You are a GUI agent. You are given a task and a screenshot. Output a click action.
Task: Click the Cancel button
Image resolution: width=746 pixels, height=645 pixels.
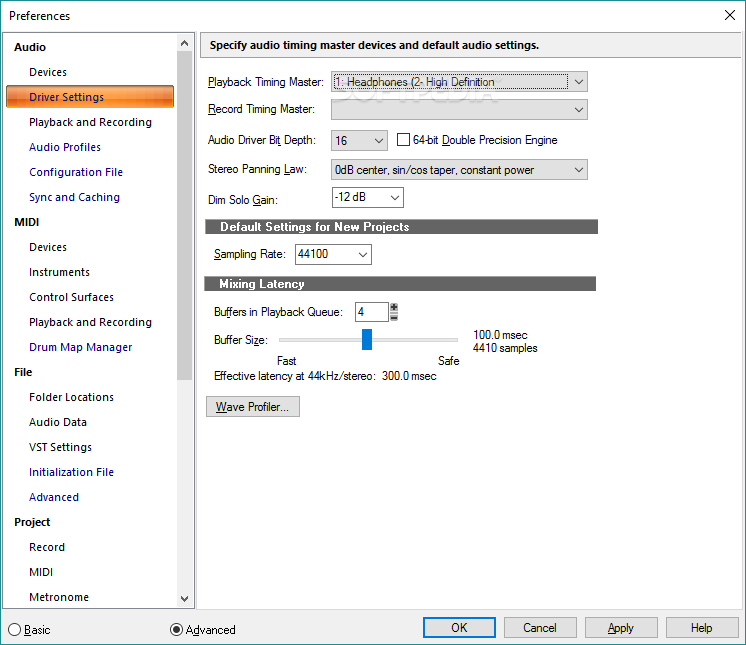(x=540, y=627)
